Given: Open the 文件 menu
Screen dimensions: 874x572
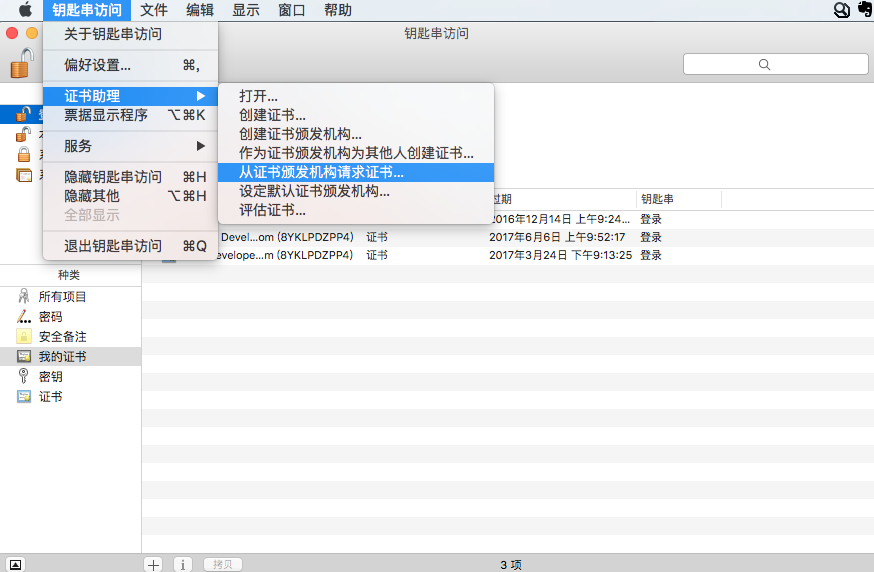Looking at the screenshot, I should point(154,10).
